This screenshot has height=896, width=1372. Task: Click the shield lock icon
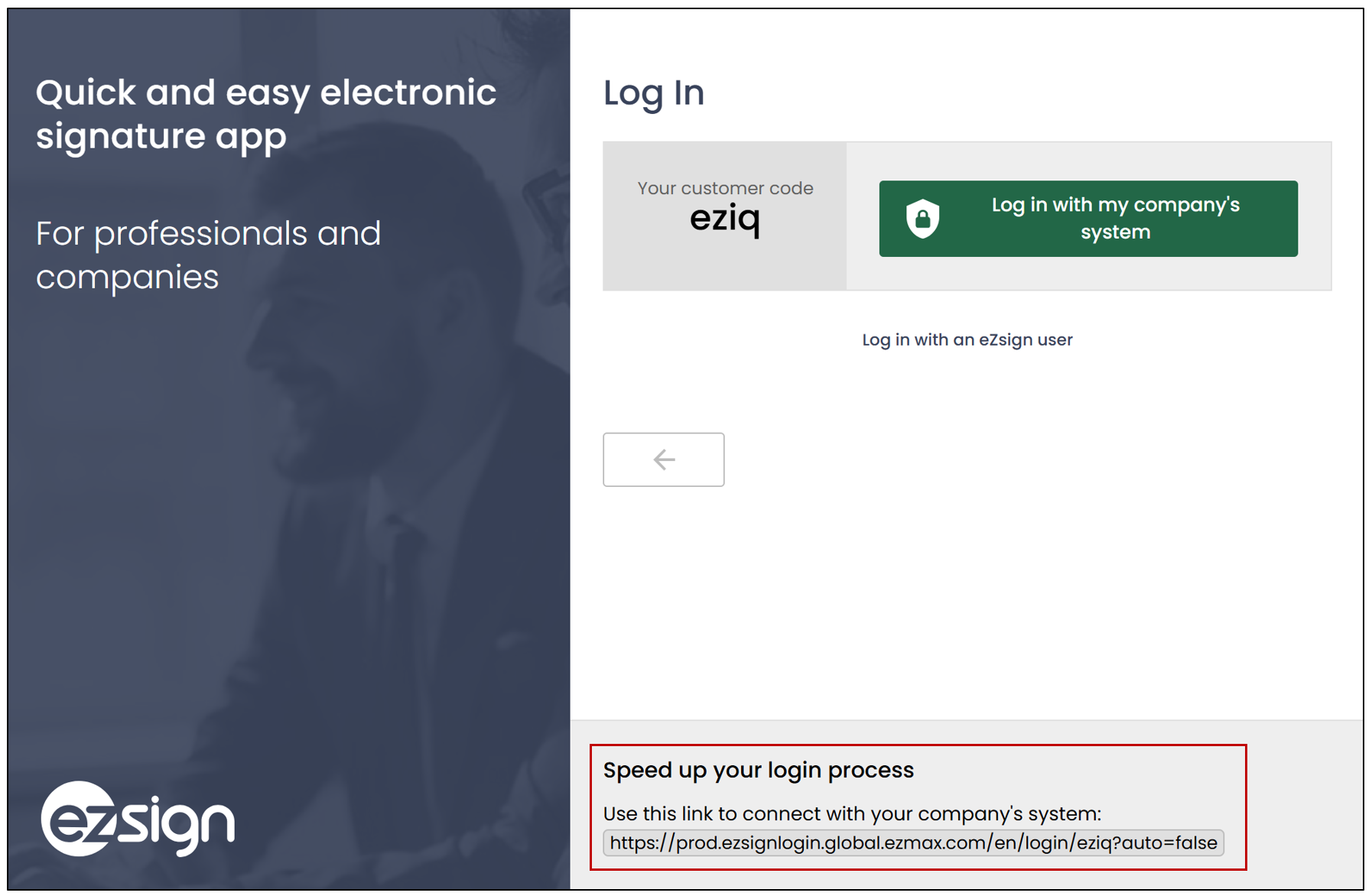[922, 219]
